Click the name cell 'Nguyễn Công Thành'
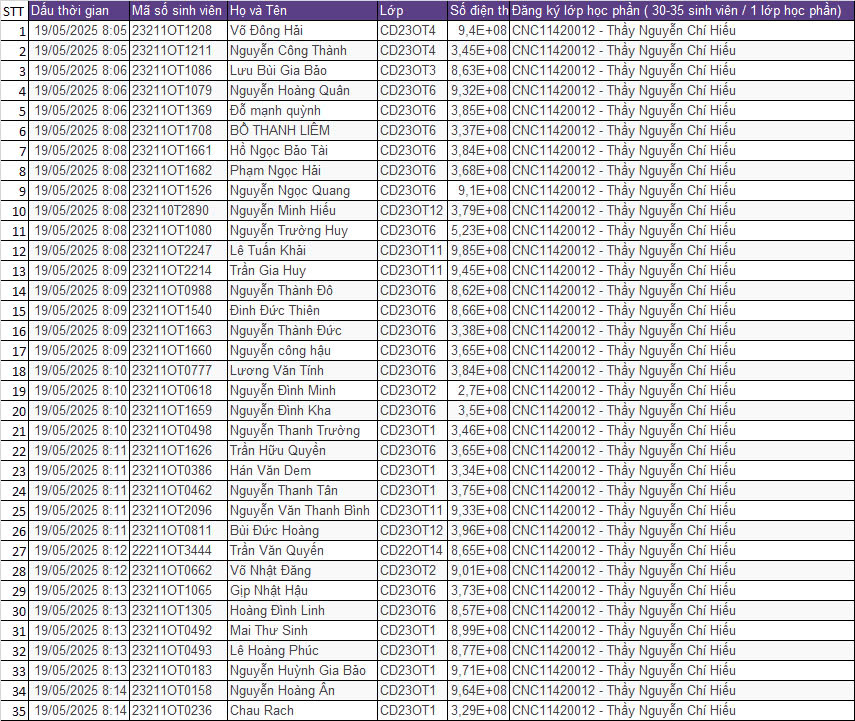This screenshot has width=855, height=721. pyautogui.click(x=302, y=51)
